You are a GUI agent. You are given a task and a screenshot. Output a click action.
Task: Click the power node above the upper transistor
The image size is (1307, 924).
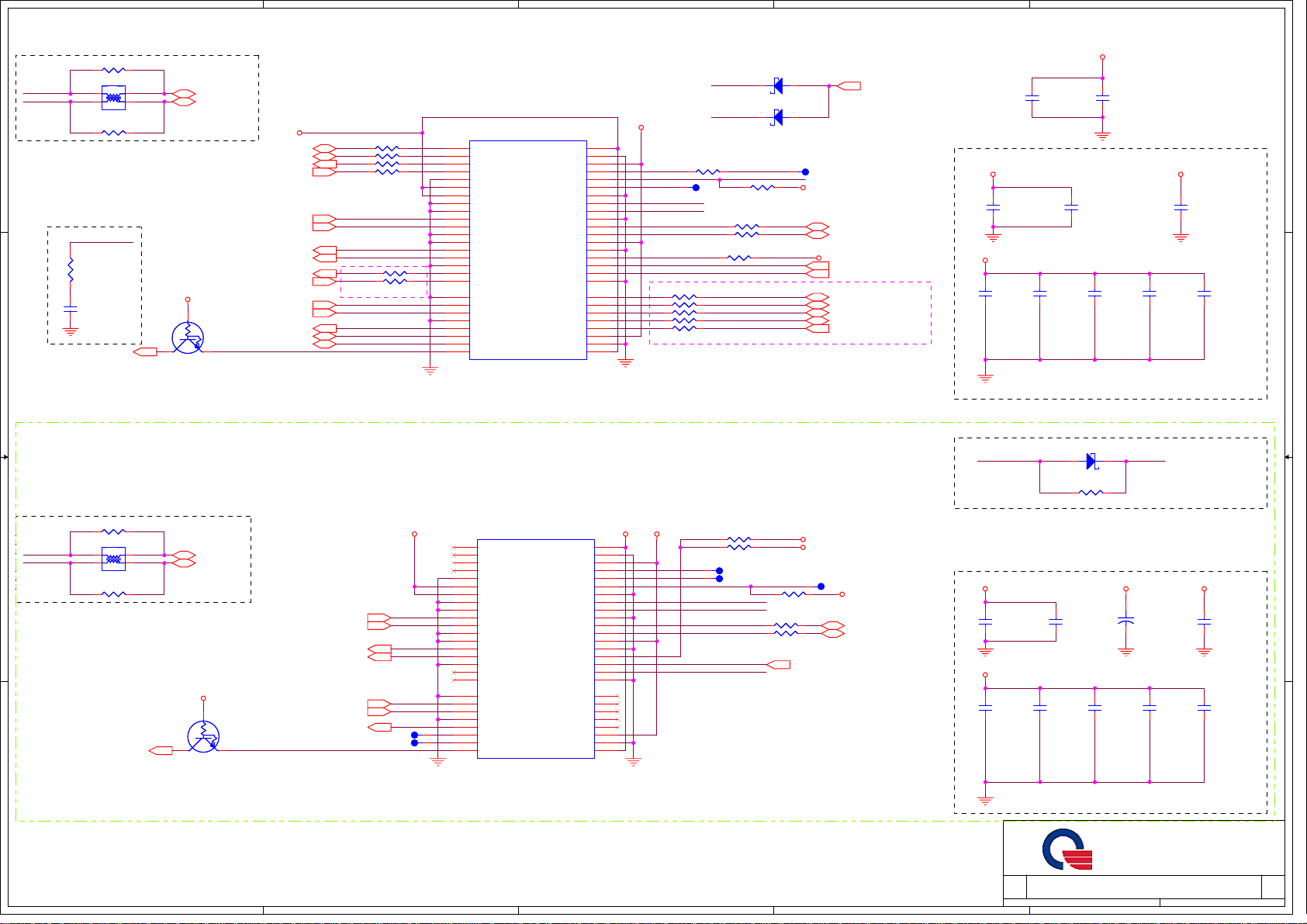point(188,299)
